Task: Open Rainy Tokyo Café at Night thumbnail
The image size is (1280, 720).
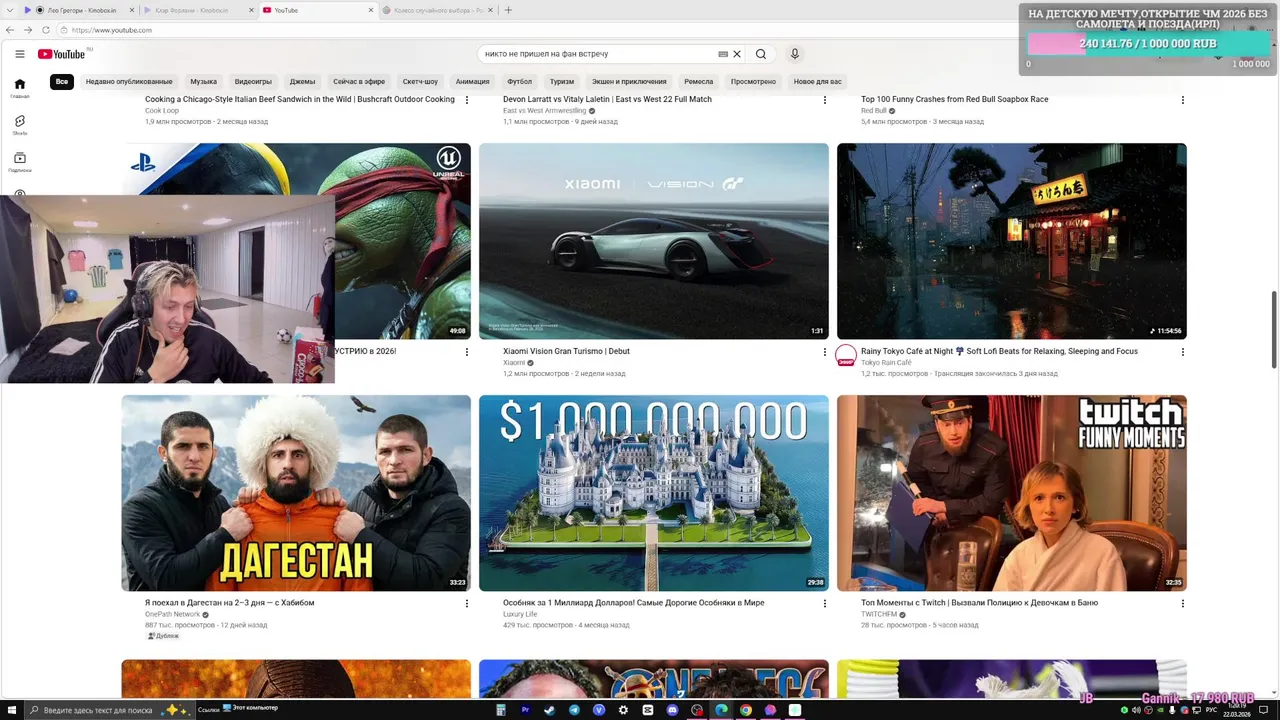Action: 1012,241
